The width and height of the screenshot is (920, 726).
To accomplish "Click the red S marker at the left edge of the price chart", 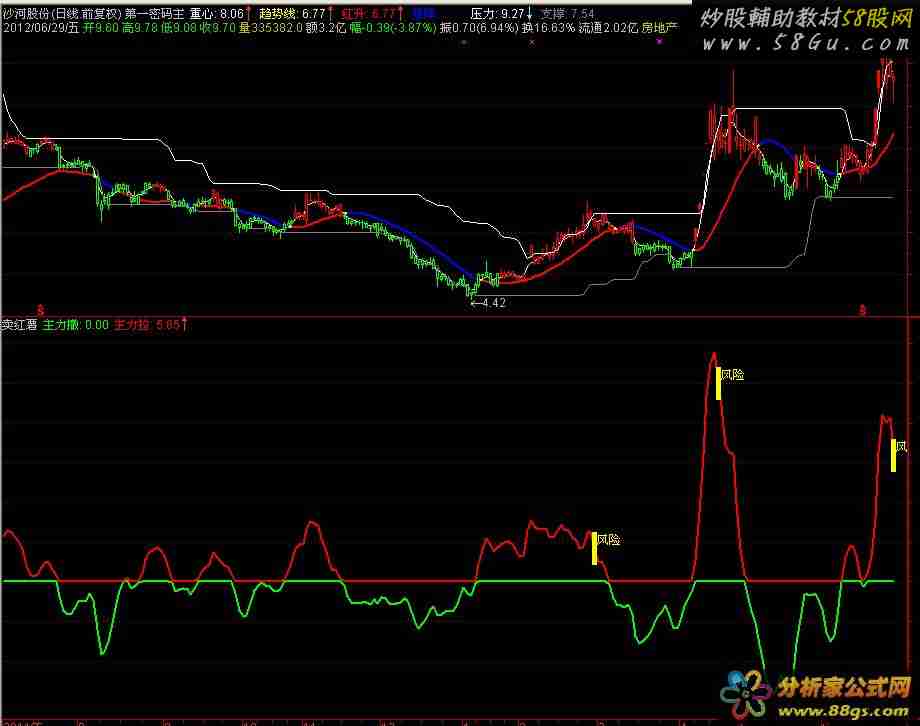I will tap(40, 309).
